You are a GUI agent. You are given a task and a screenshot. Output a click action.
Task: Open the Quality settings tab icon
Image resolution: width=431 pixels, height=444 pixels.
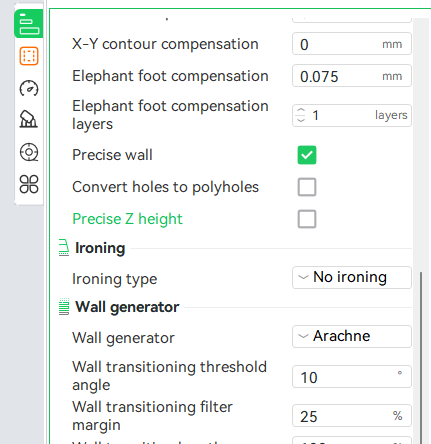pyautogui.click(x=29, y=24)
